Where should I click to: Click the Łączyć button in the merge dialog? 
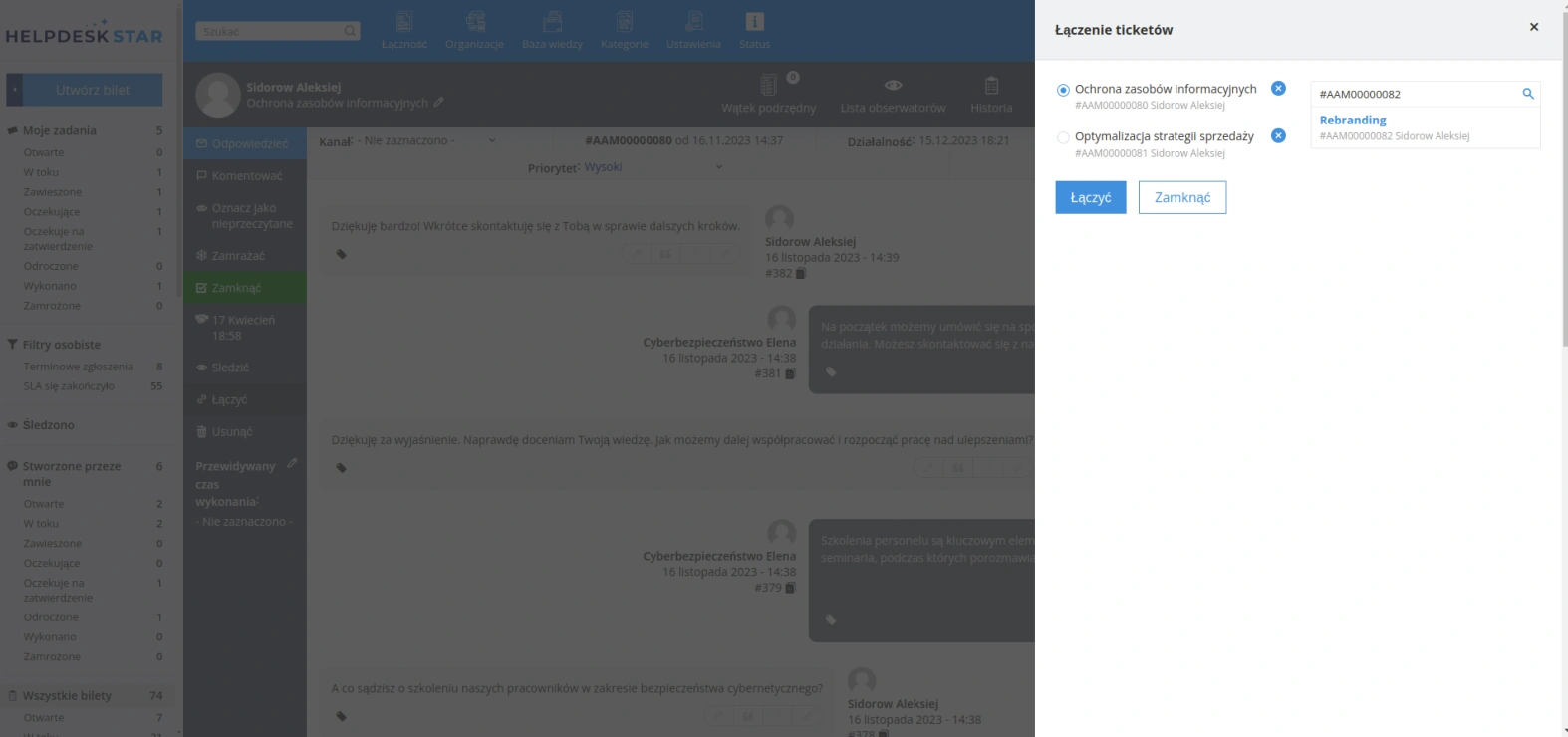tap(1091, 197)
